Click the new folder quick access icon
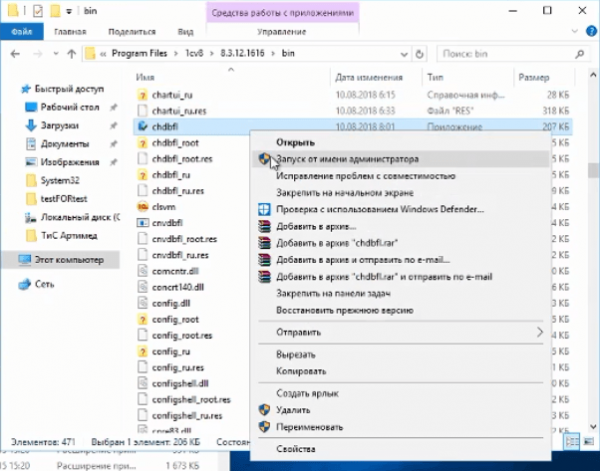Image resolution: width=600 pixels, height=471 pixels. tap(55, 11)
